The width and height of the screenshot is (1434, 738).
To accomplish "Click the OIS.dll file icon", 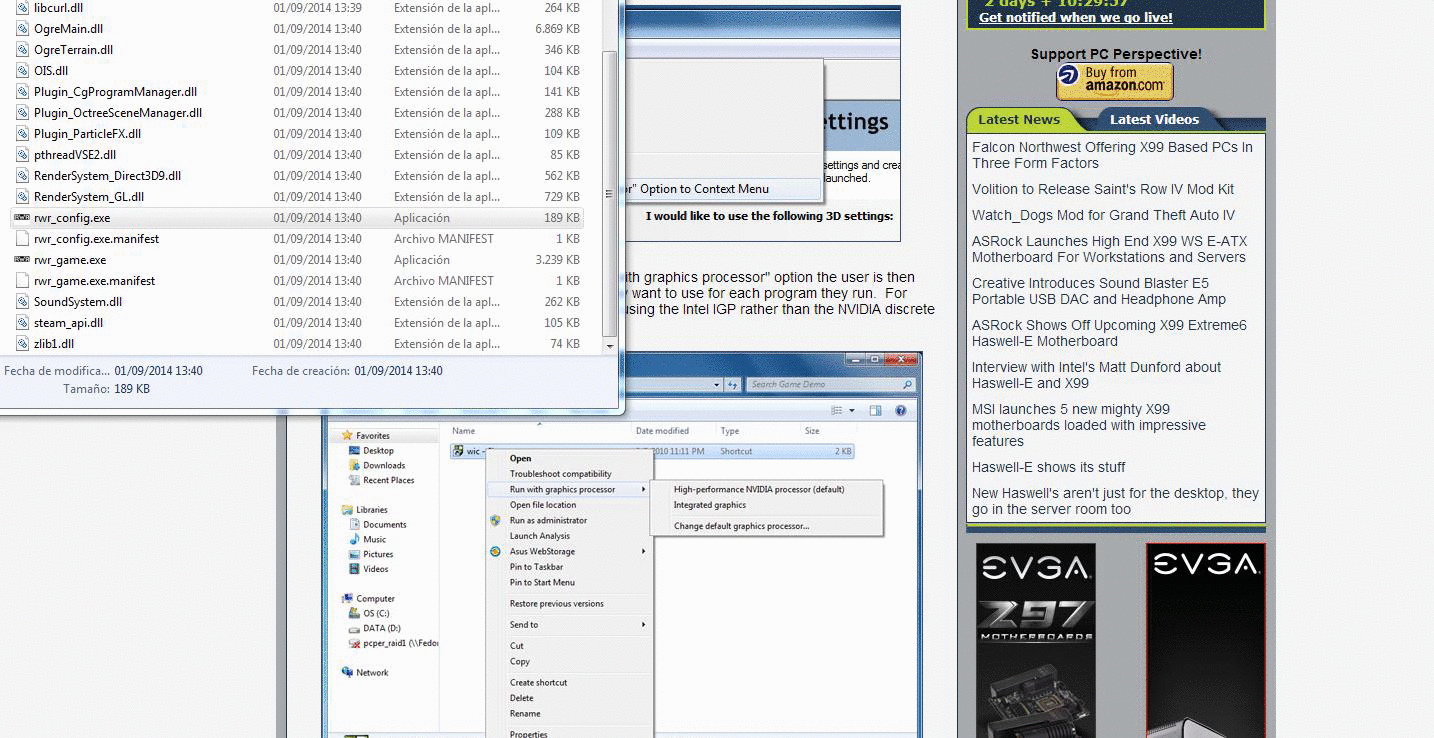I will point(22,71).
